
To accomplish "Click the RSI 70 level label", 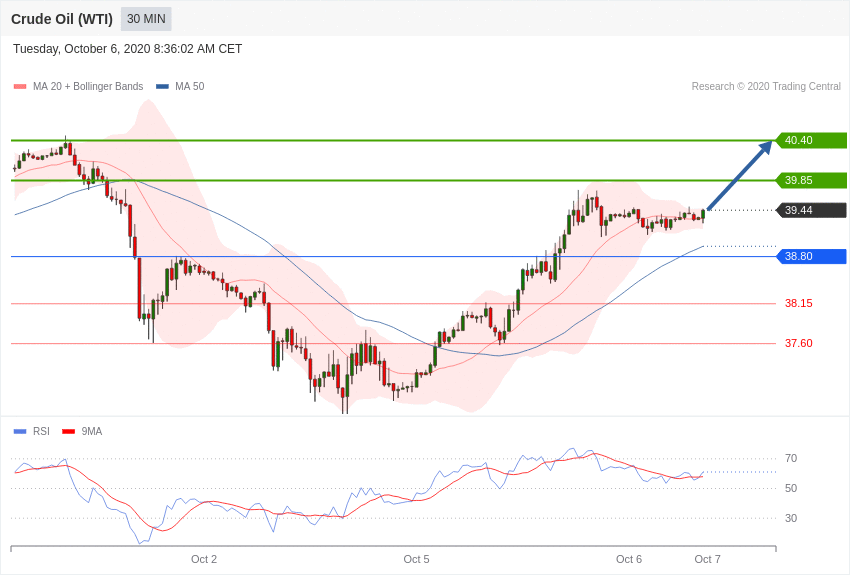I will 791,458.
